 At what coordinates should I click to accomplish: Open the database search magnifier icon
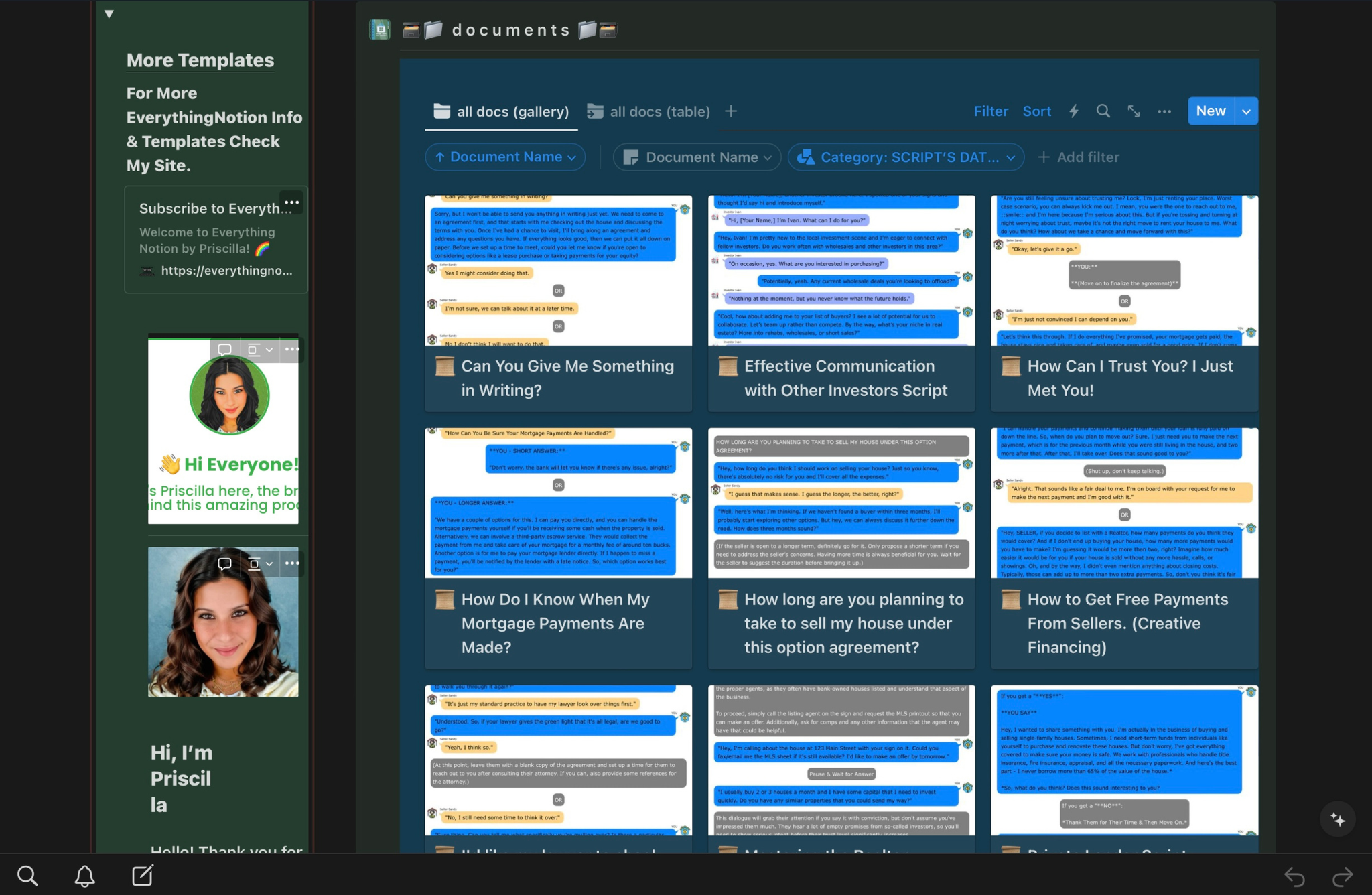[1103, 111]
